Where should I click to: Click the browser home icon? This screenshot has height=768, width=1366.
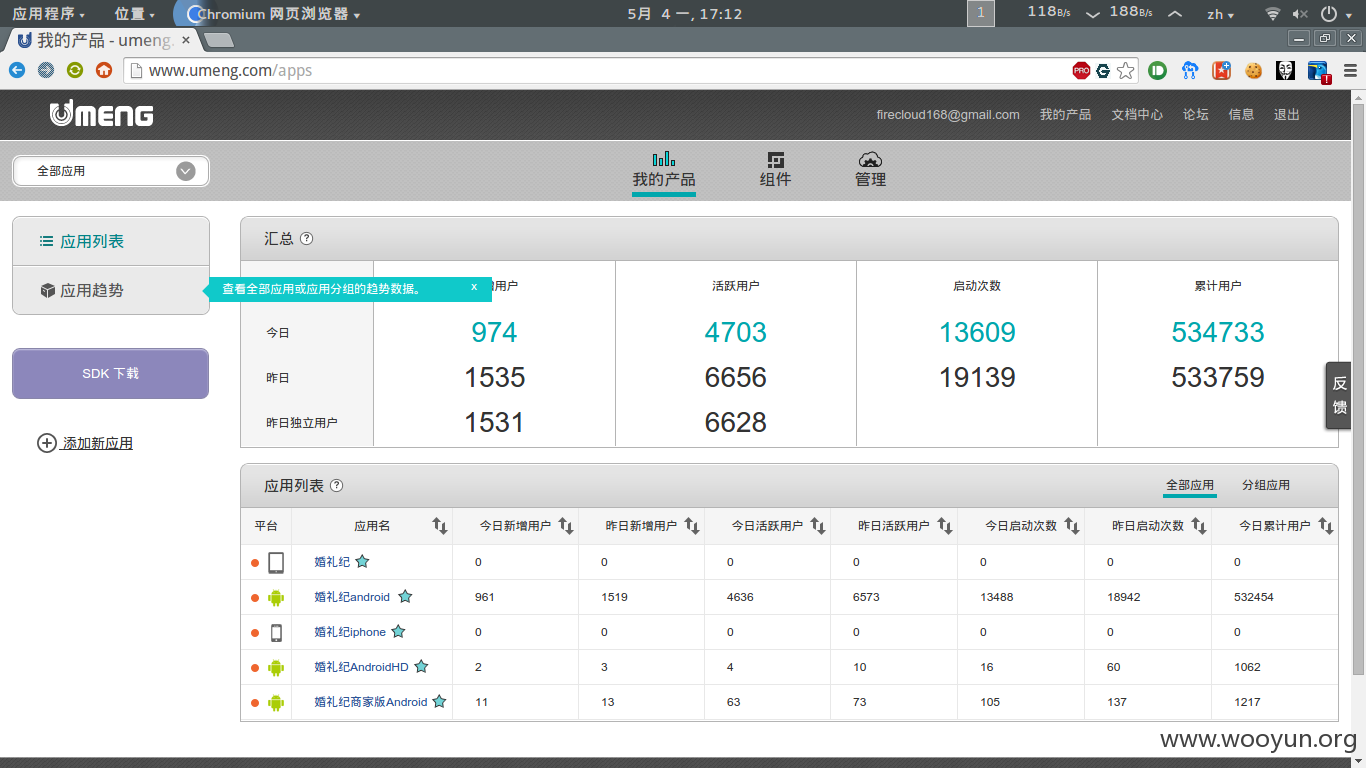pyautogui.click(x=104, y=70)
